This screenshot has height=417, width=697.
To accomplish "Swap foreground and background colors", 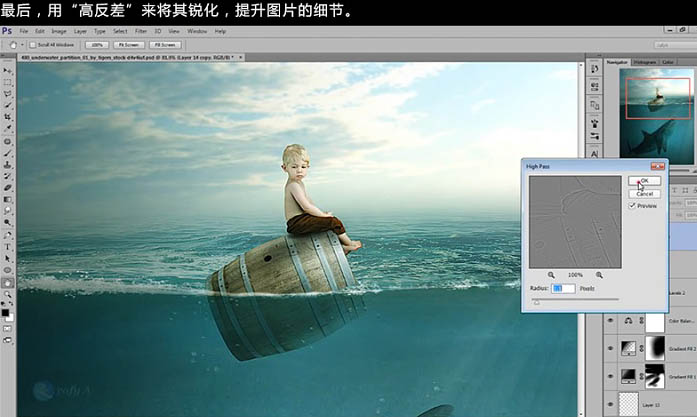I will (x=11, y=304).
